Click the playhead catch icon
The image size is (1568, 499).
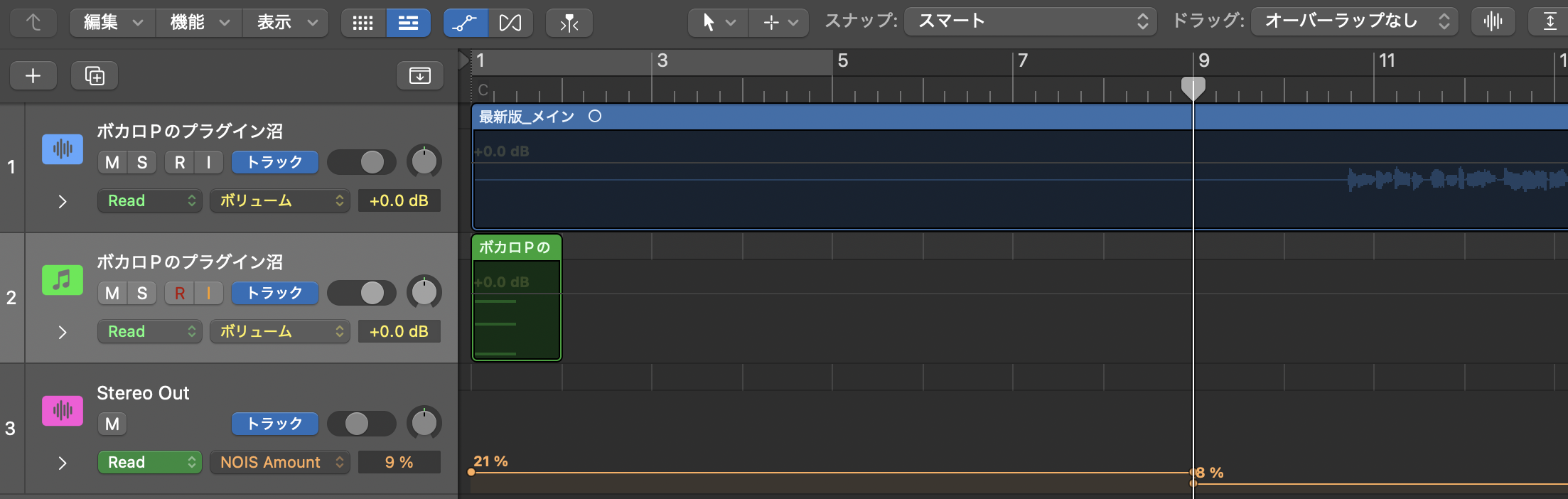coord(569,23)
